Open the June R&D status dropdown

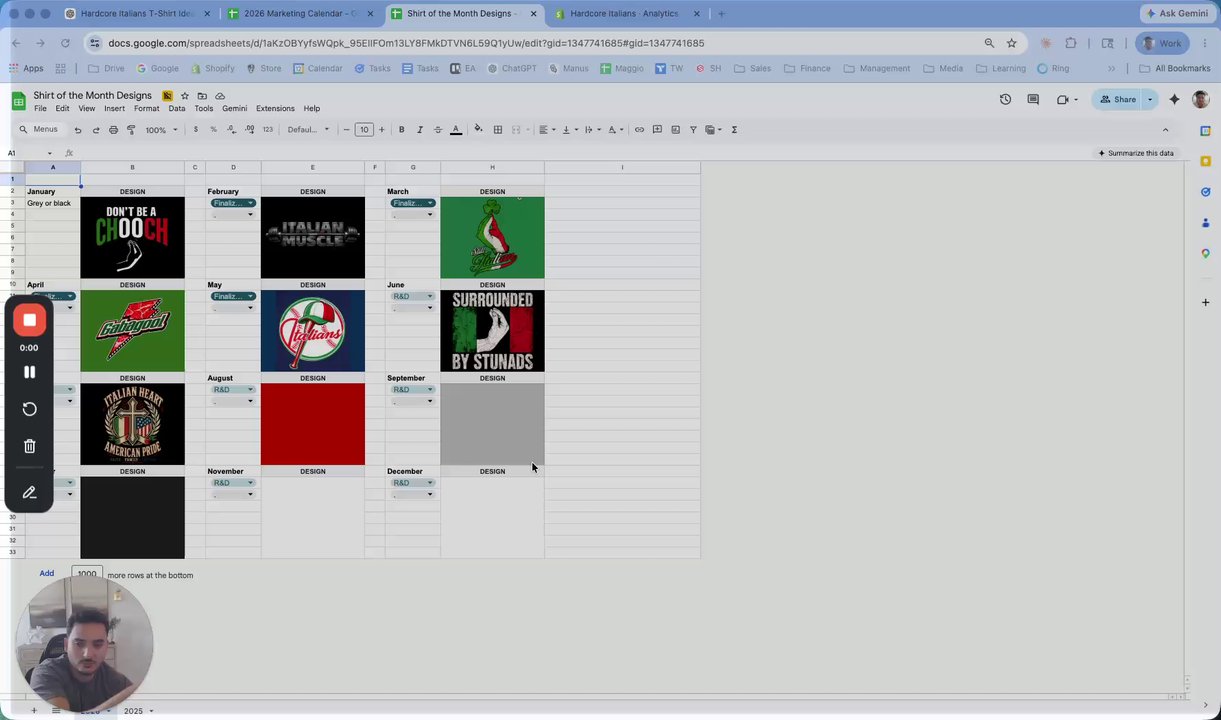412,296
